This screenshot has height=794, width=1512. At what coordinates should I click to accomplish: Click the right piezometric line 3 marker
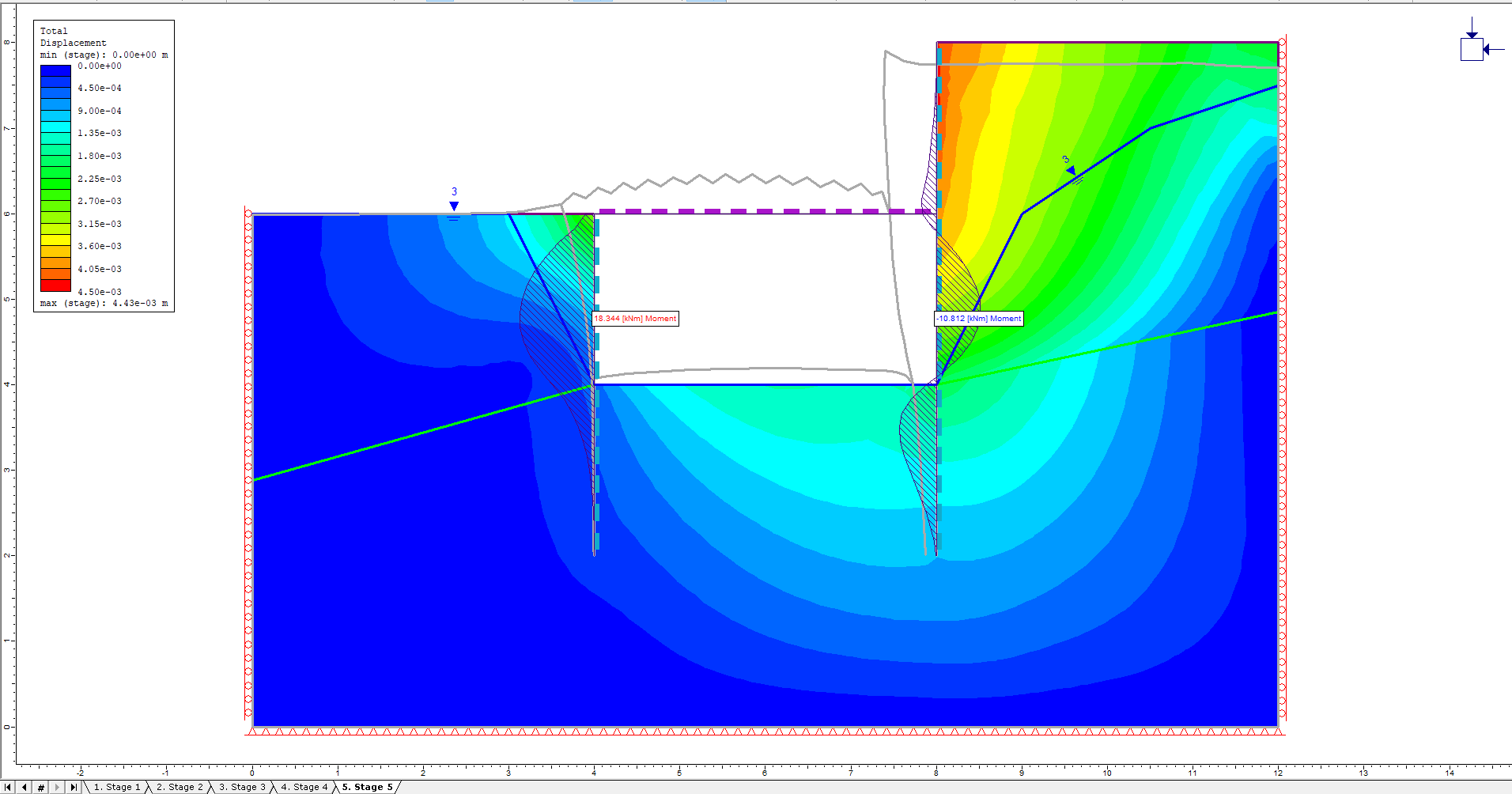1071,169
